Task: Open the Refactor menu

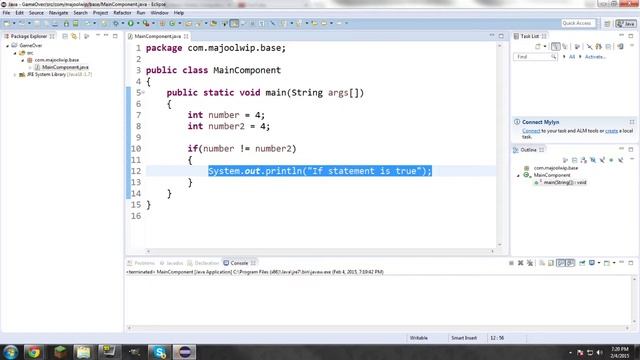Action: click(122, 13)
